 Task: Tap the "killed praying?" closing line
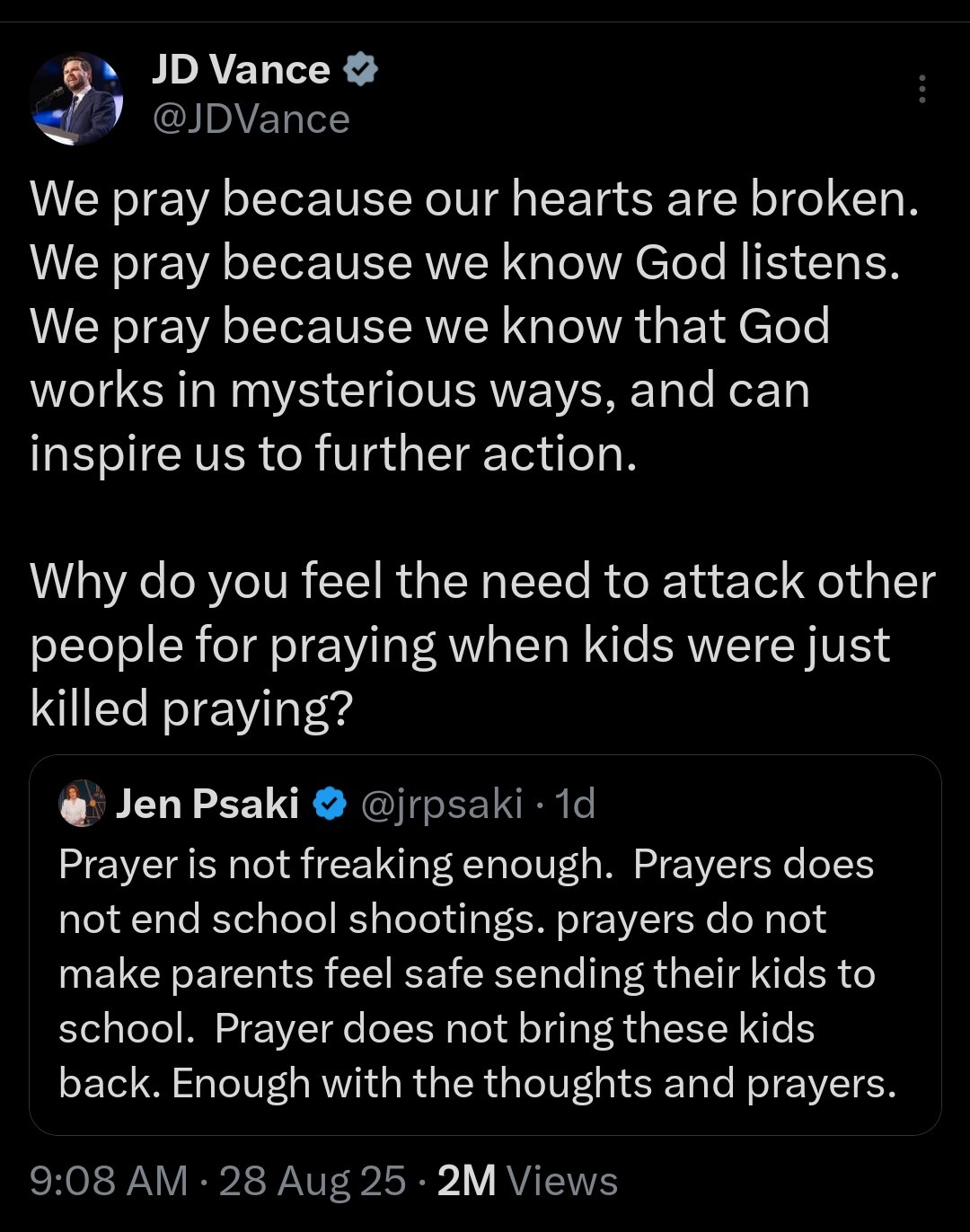click(x=191, y=709)
